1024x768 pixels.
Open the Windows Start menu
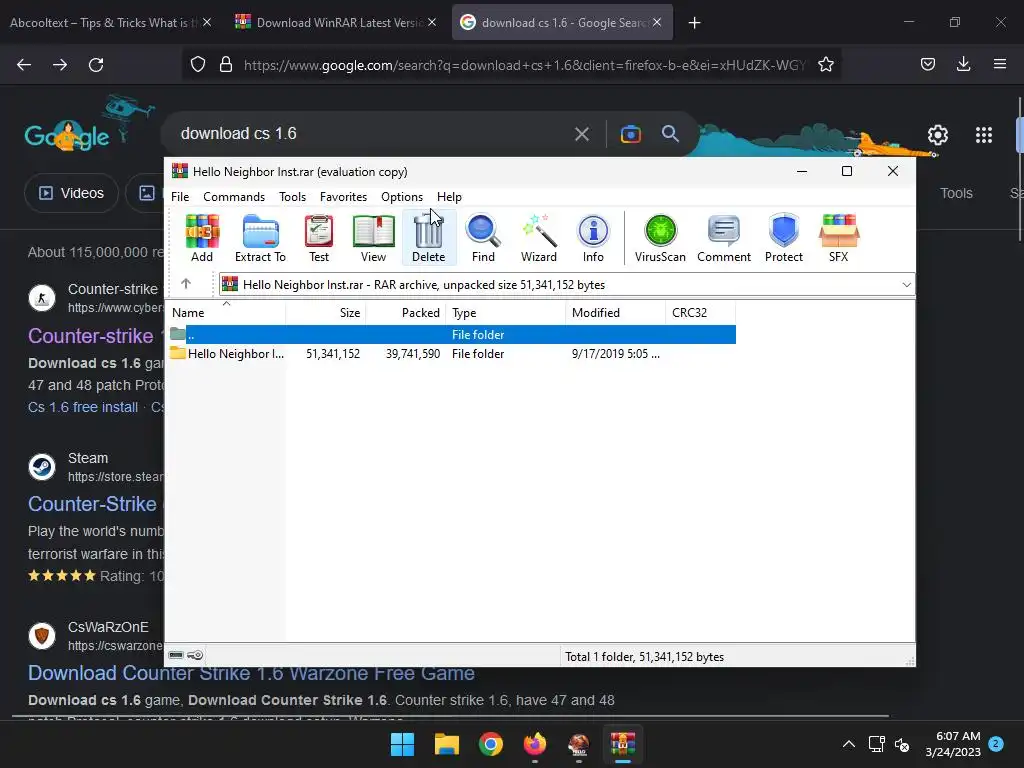click(x=402, y=744)
